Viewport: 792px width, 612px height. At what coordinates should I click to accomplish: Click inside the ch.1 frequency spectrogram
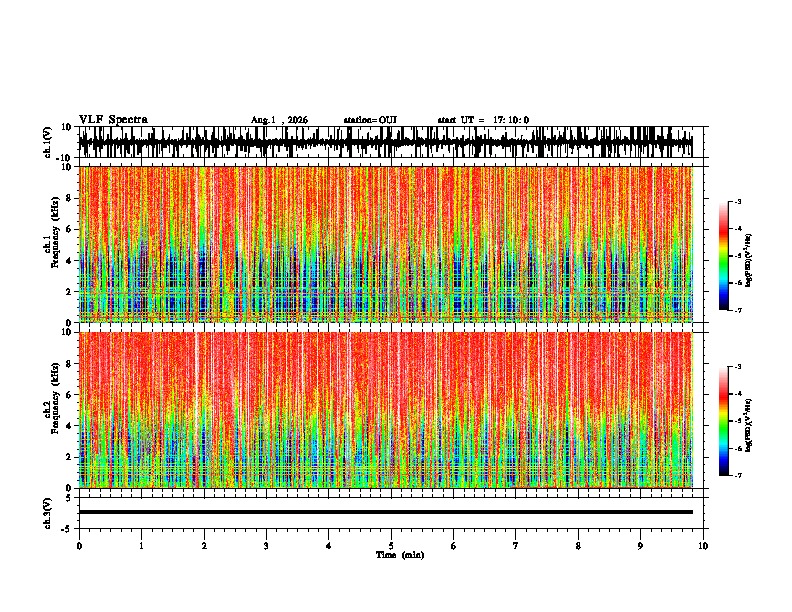click(x=385, y=244)
